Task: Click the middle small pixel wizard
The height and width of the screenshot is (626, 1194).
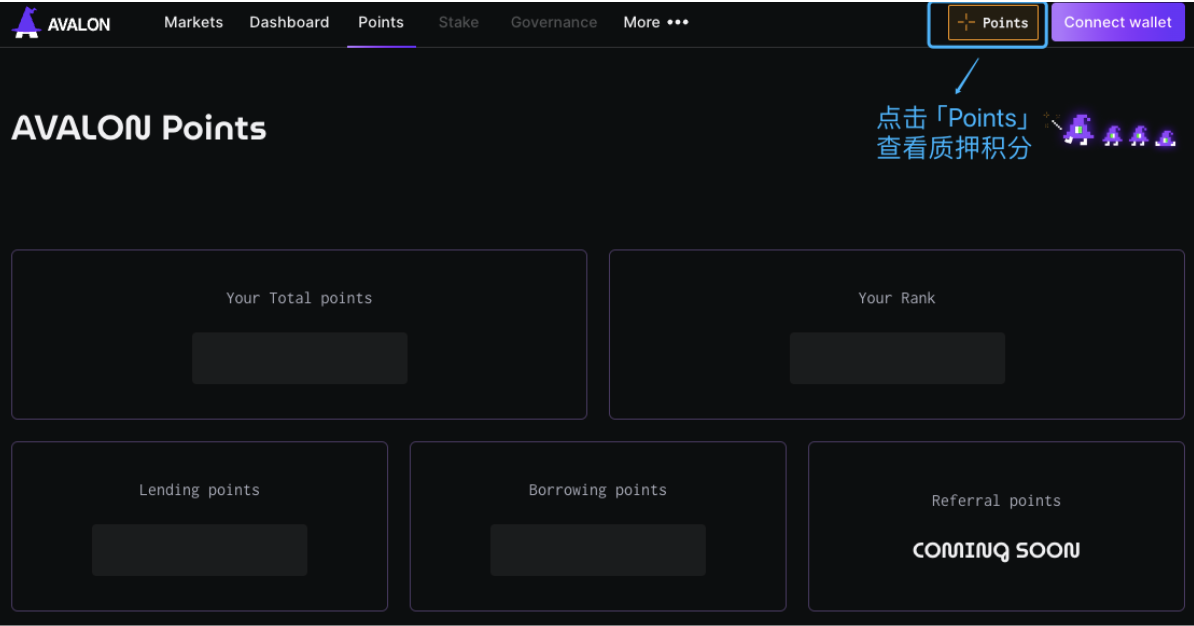Action: coord(1139,136)
